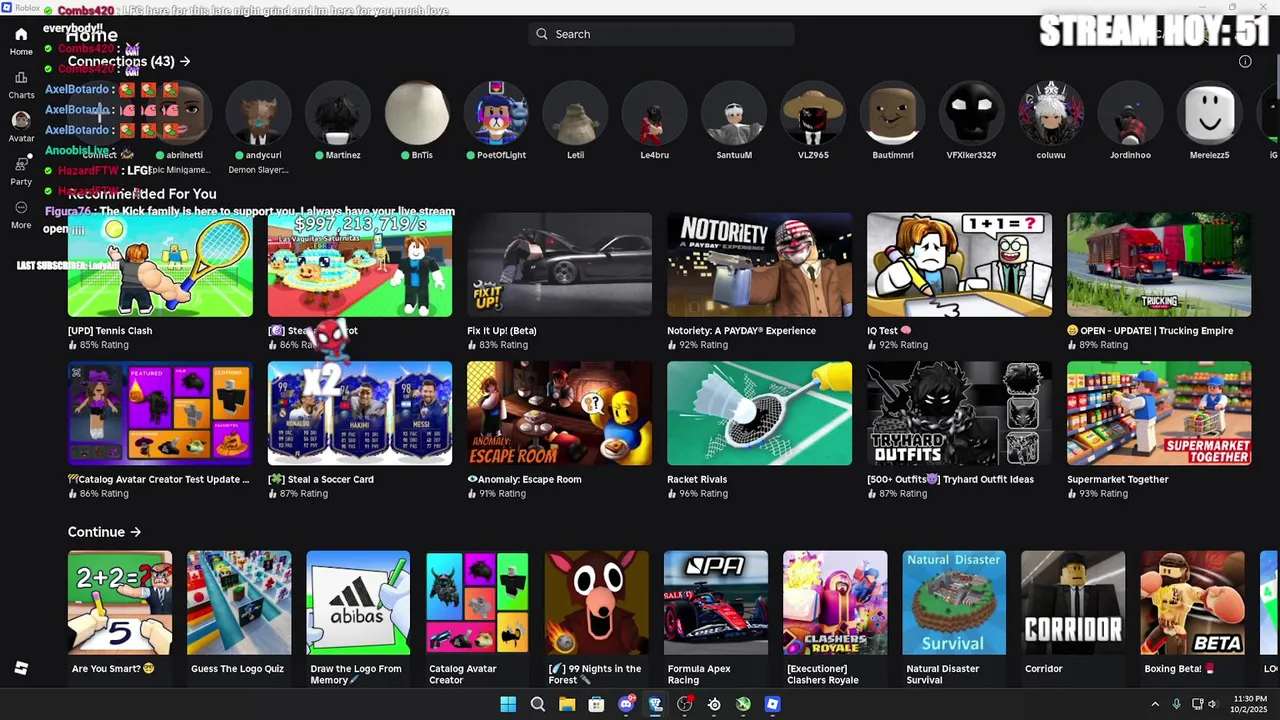The image size is (1280, 720).
Task: Open the More menu in the sidebar
Action: 21,214
